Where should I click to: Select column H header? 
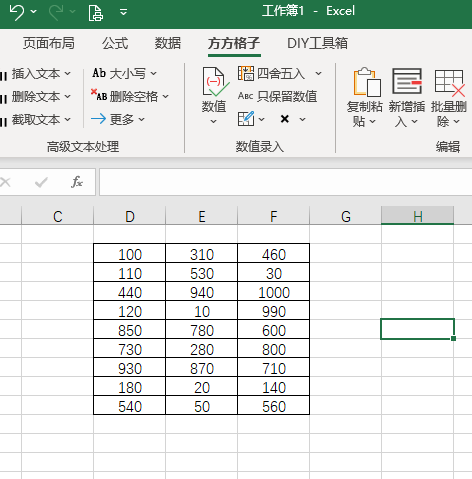[x=418, y=216]
